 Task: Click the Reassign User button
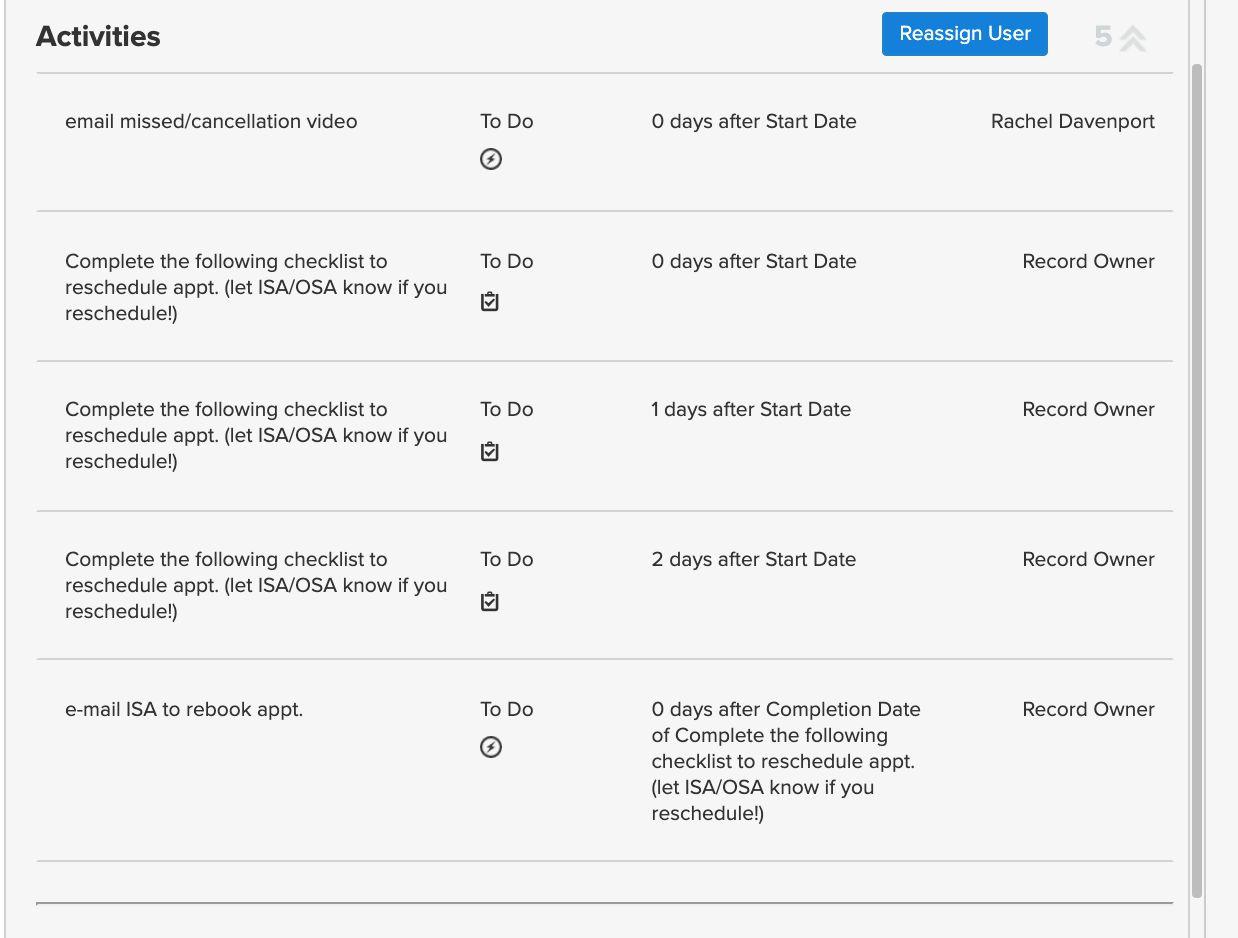[964, 34]
